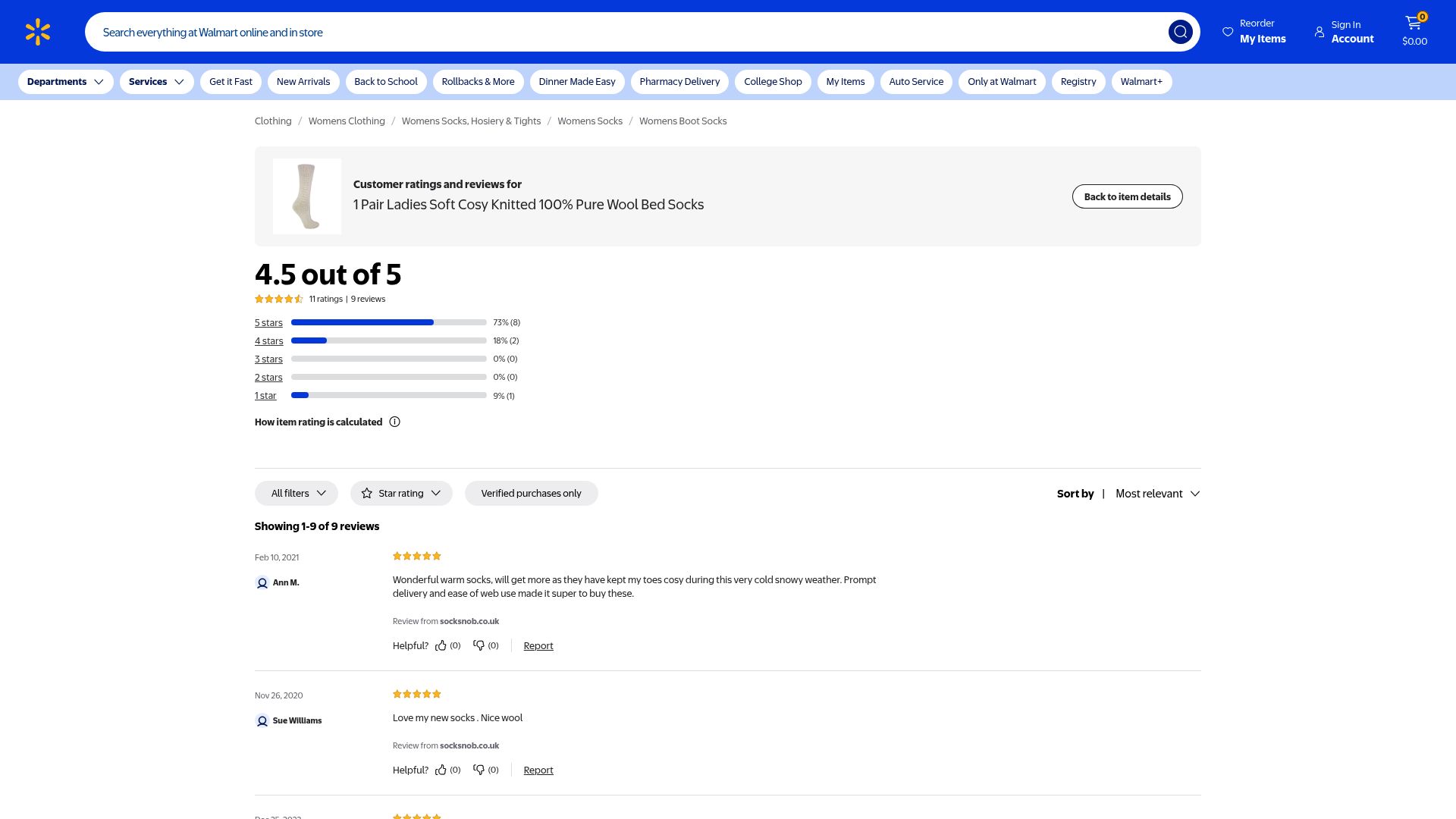This screenshot has height=819, width=1456.
Task: Open Clothing breadcrumb link
Action: 273,121
